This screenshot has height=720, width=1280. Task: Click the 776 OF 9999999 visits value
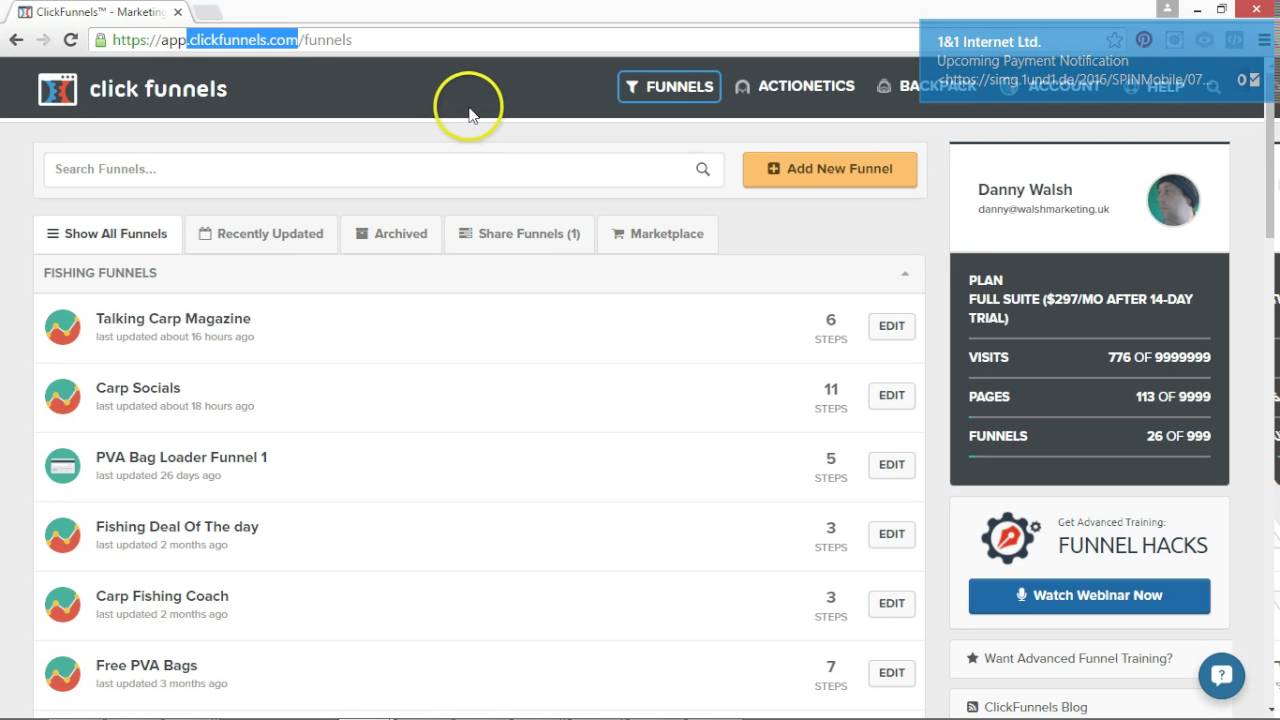[x=1159, y=357]
